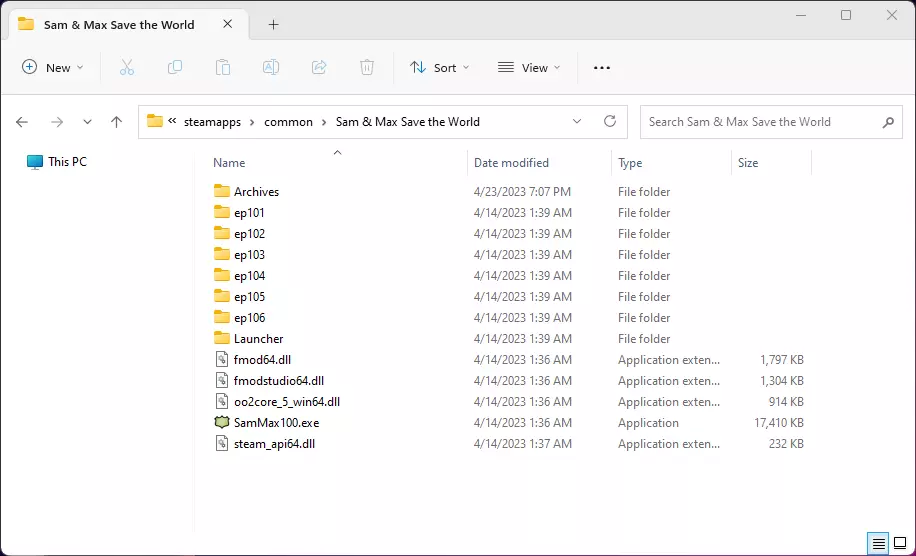Screen dimensions: 916x556
Task: Open the View layout dropdown
Action: click(x=529, y=68)
